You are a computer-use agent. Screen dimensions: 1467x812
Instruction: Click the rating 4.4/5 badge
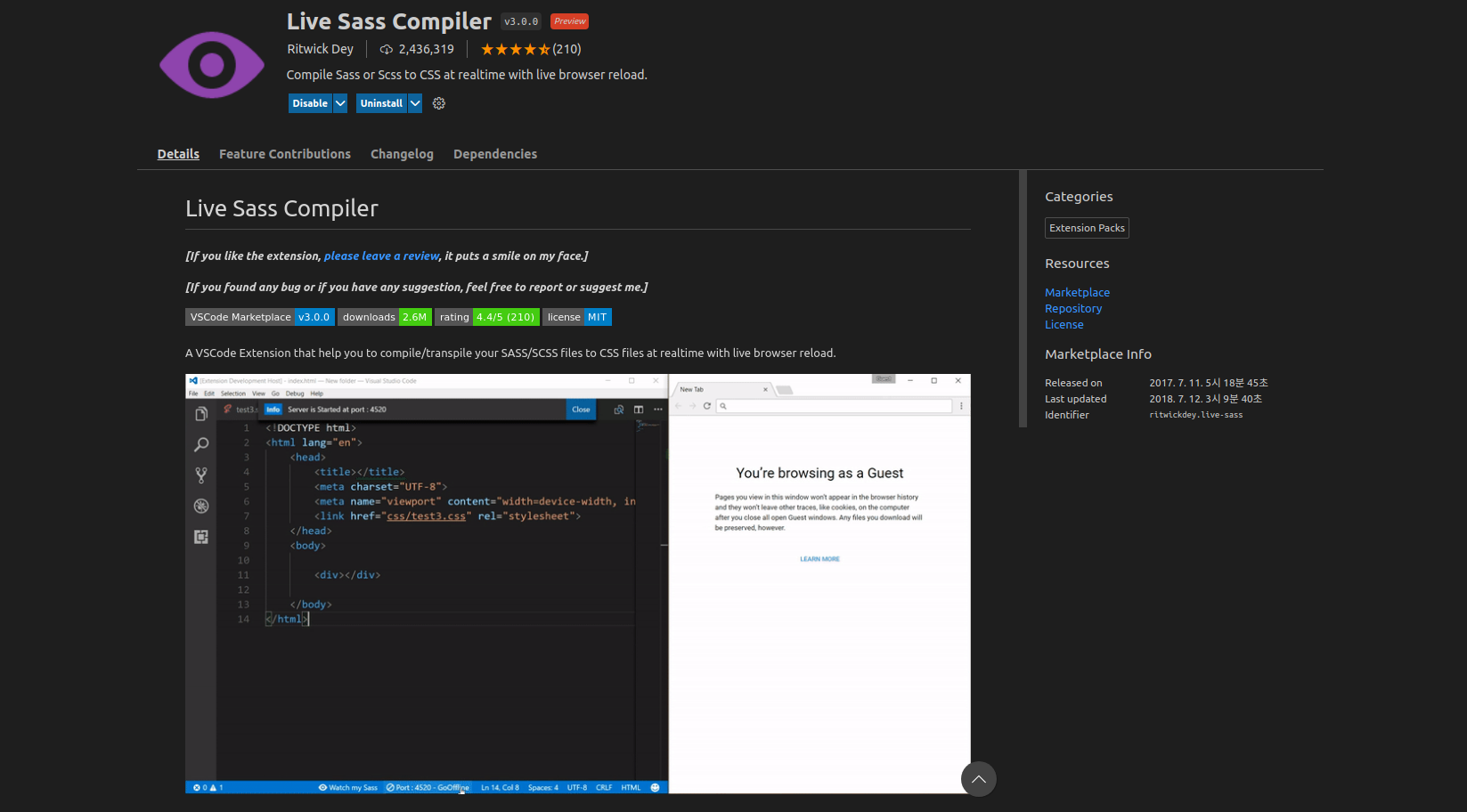click(x=487, y=317)
